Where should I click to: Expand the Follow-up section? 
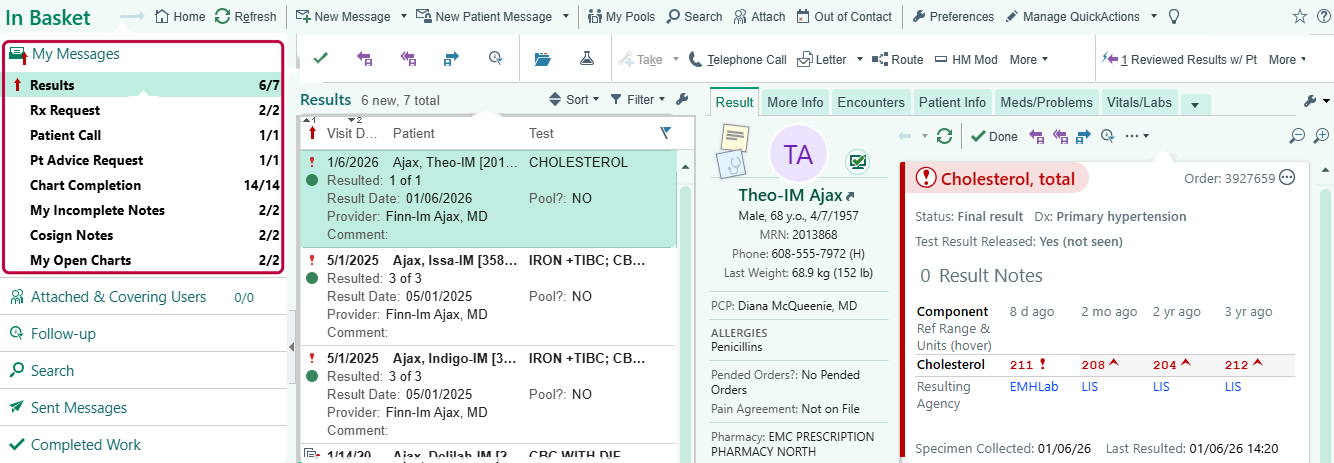click(x=144, y=334)
